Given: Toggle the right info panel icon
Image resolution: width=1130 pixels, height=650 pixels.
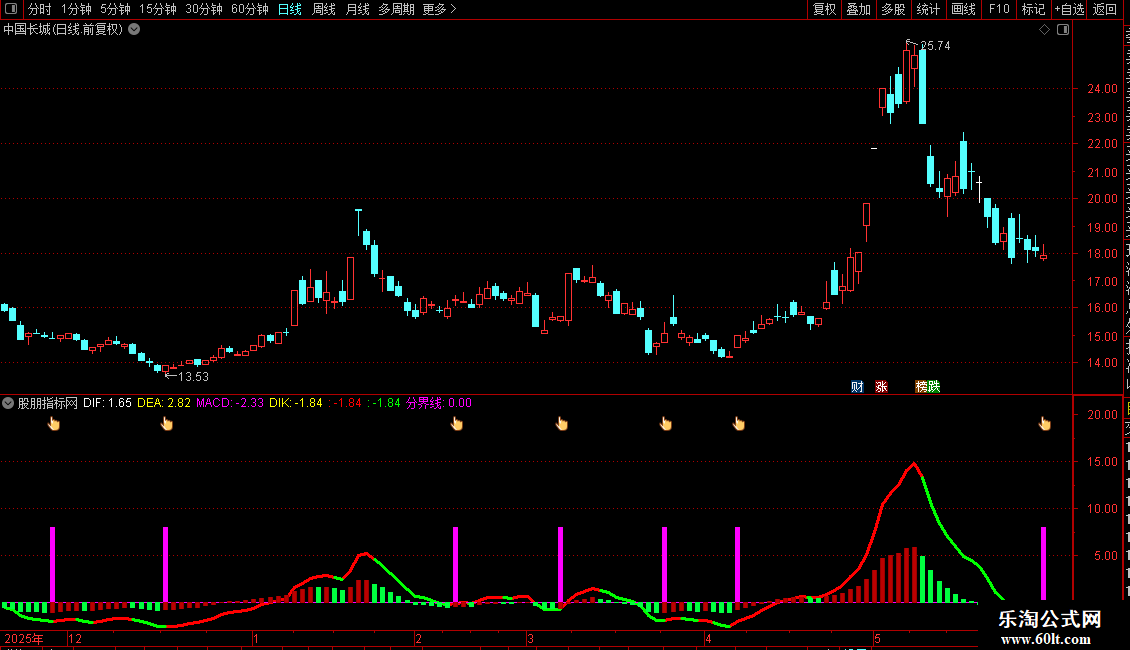Looking at the screenshot, I should (x=1063, y=30).
